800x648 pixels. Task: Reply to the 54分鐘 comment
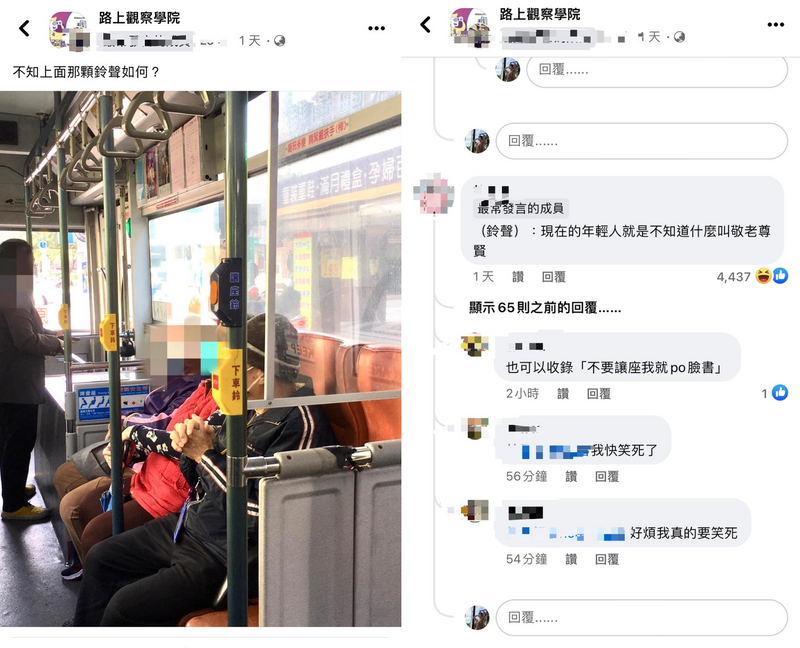[x=607, y=559]
